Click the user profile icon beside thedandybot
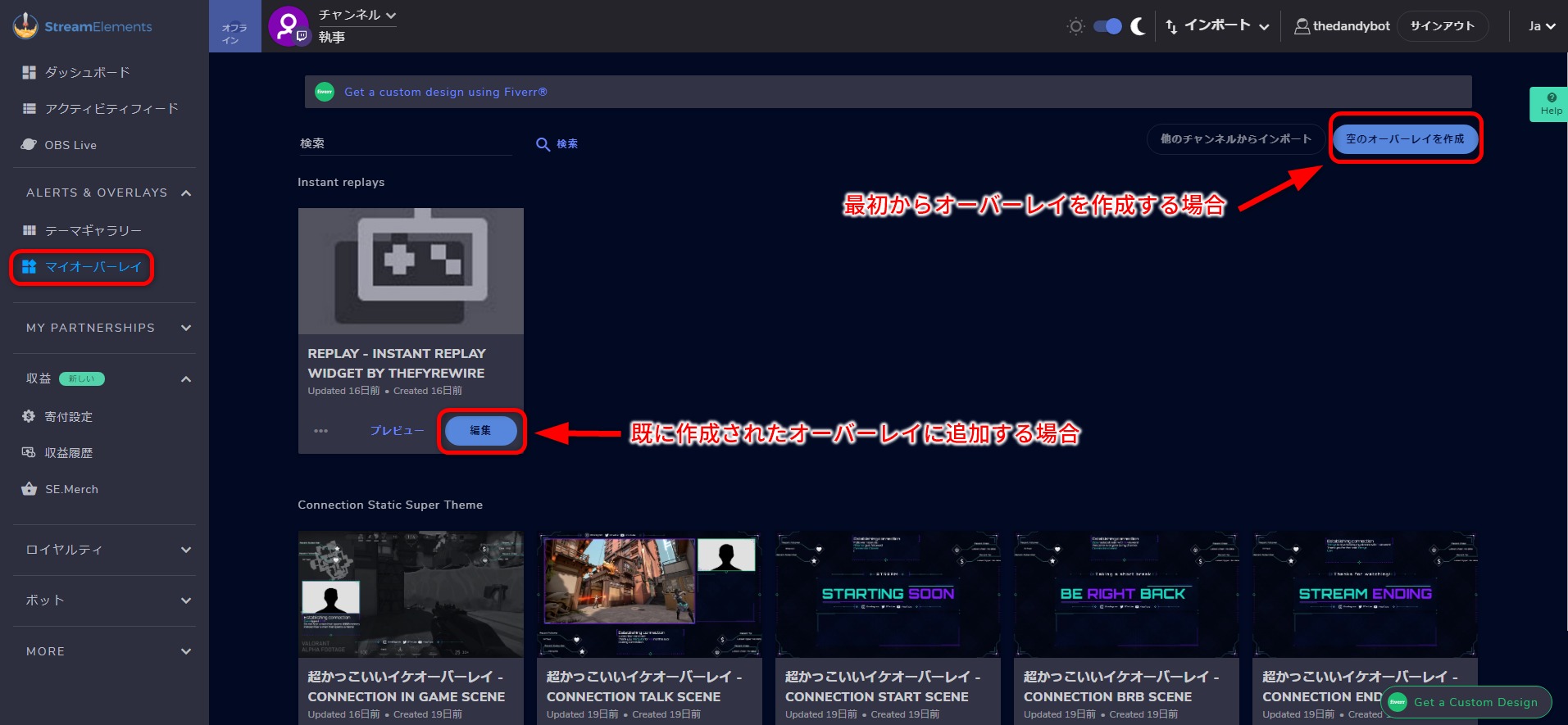This screenshot has width=1568, height=725. (x=1302, y=26)
